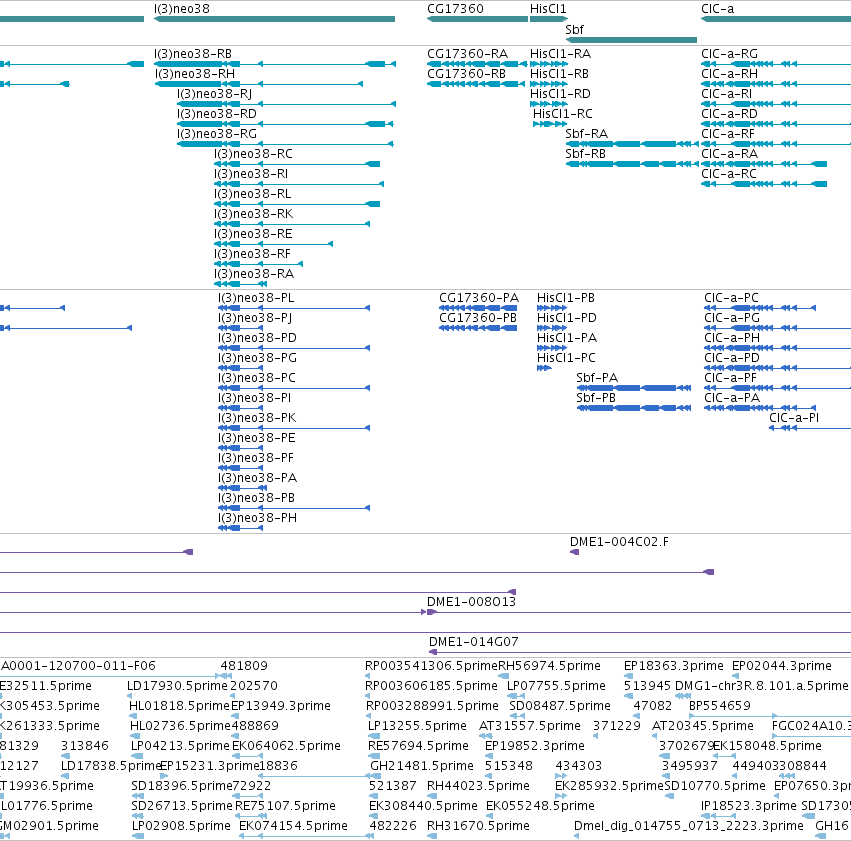This screenshot has height=841, width=851.
Task: Select protein l(3)neo38-PG label
Action: [x=258, y=358]
